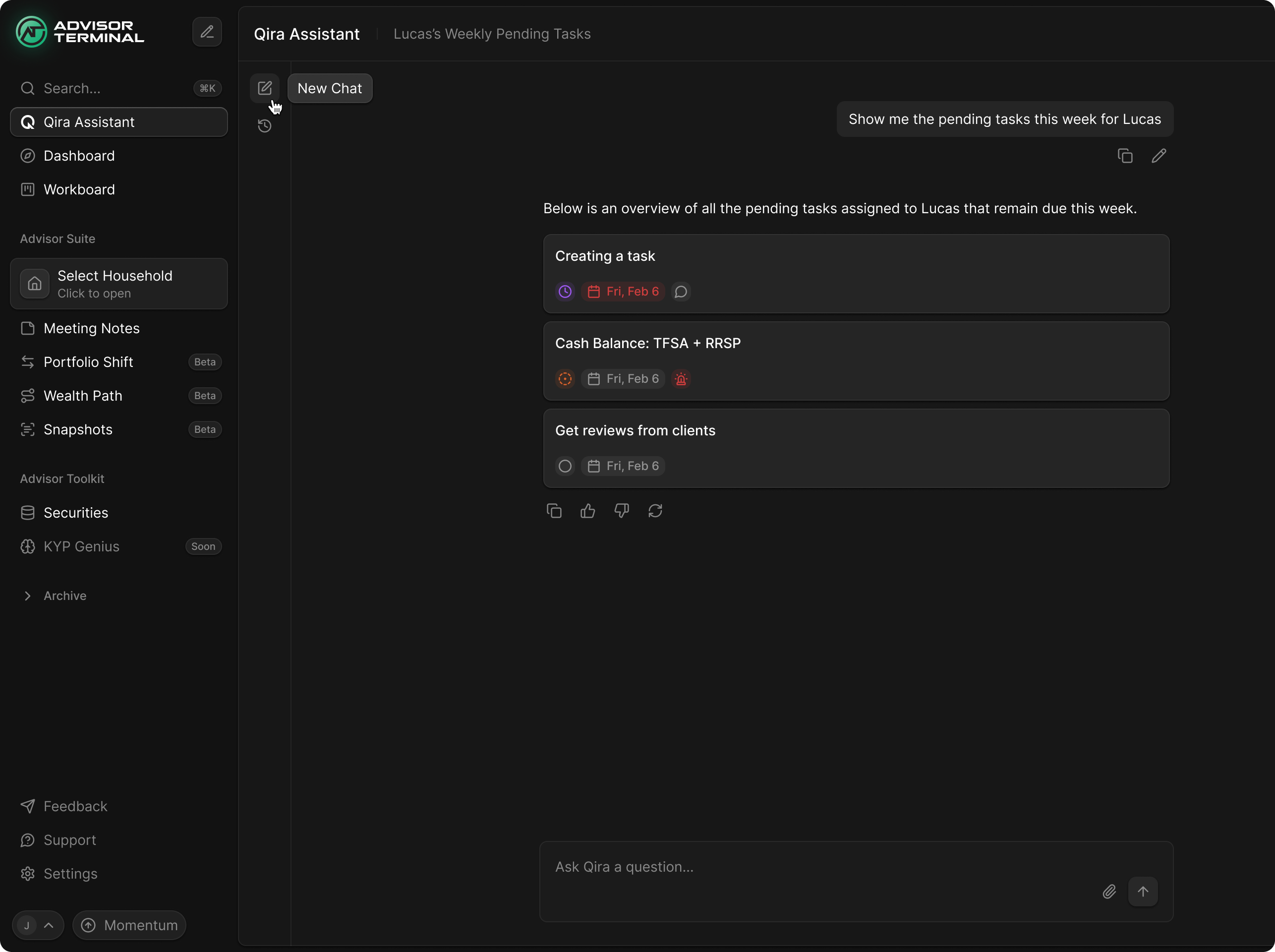Screen dimensions: 1275x952
Task: Open KYP Genius item
Action: pos(118,546)
